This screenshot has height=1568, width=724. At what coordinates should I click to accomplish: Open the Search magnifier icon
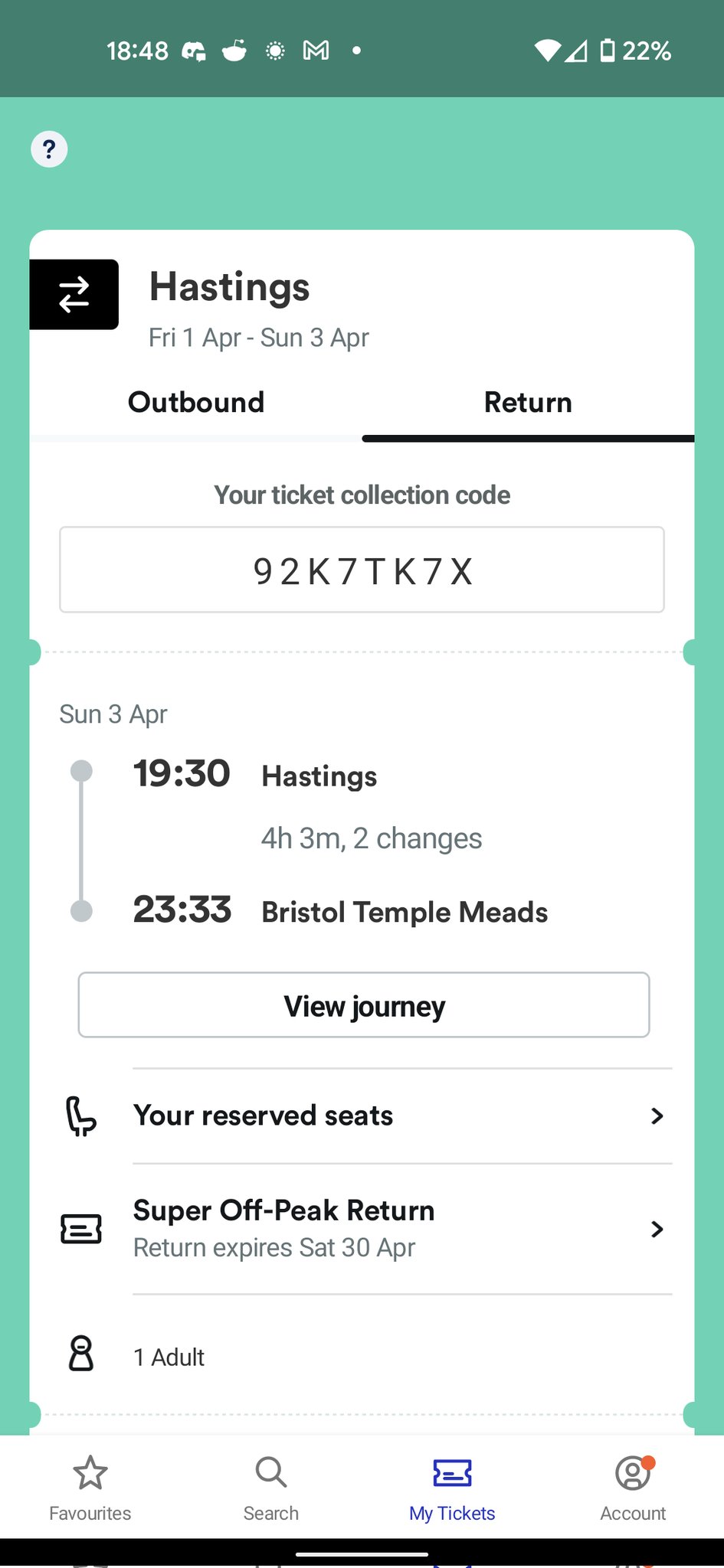(x=271, y=1473)
